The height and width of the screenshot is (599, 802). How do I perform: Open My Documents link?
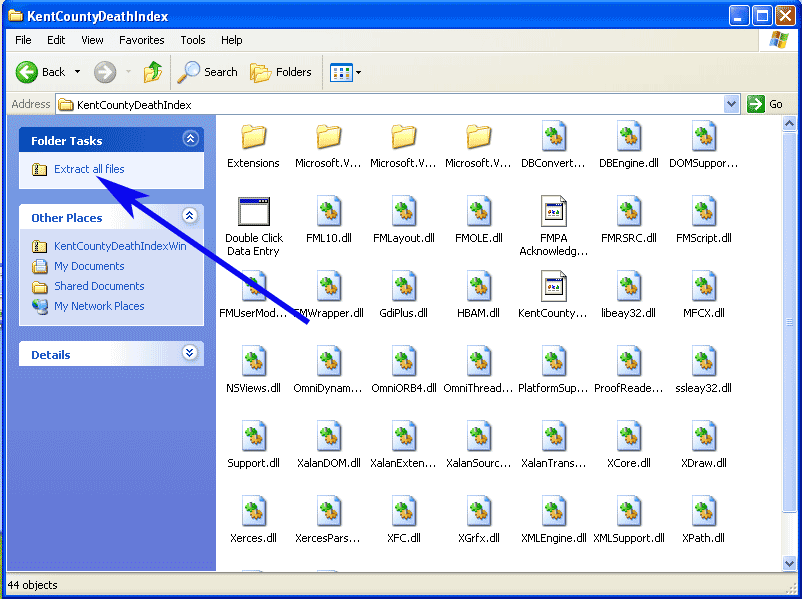[89, 266]
